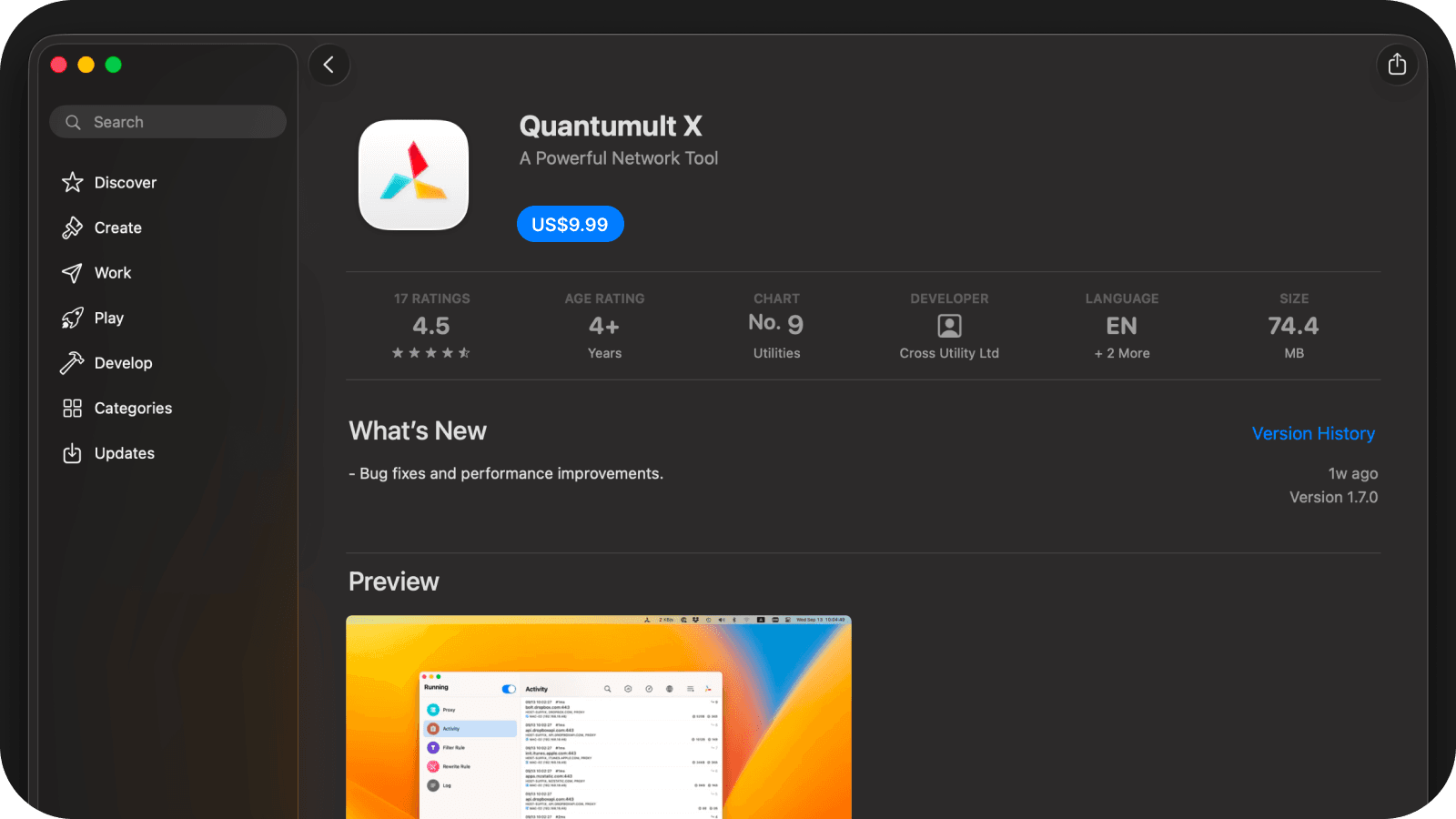Viewport: 1456px width, 819px height.
Task: Click the Quantumult X title
Action: [x=611, y=126]
